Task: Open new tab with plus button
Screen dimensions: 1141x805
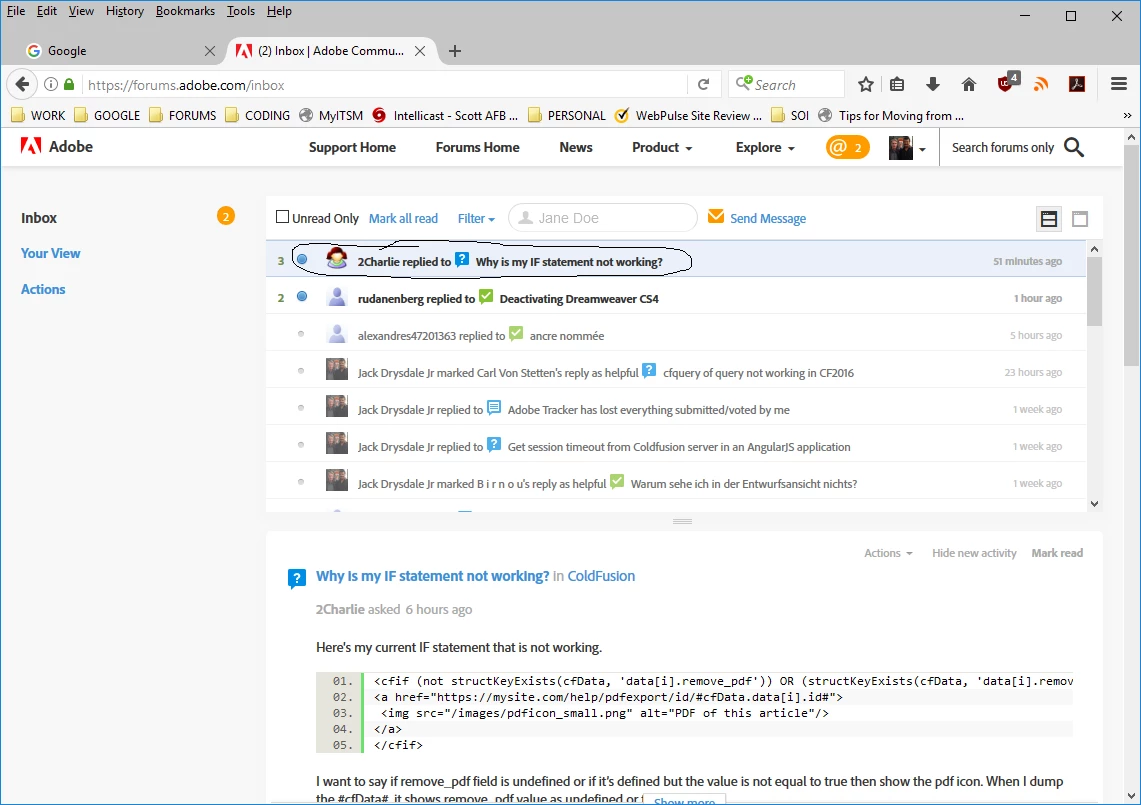Action: click(x=455, y=51)
